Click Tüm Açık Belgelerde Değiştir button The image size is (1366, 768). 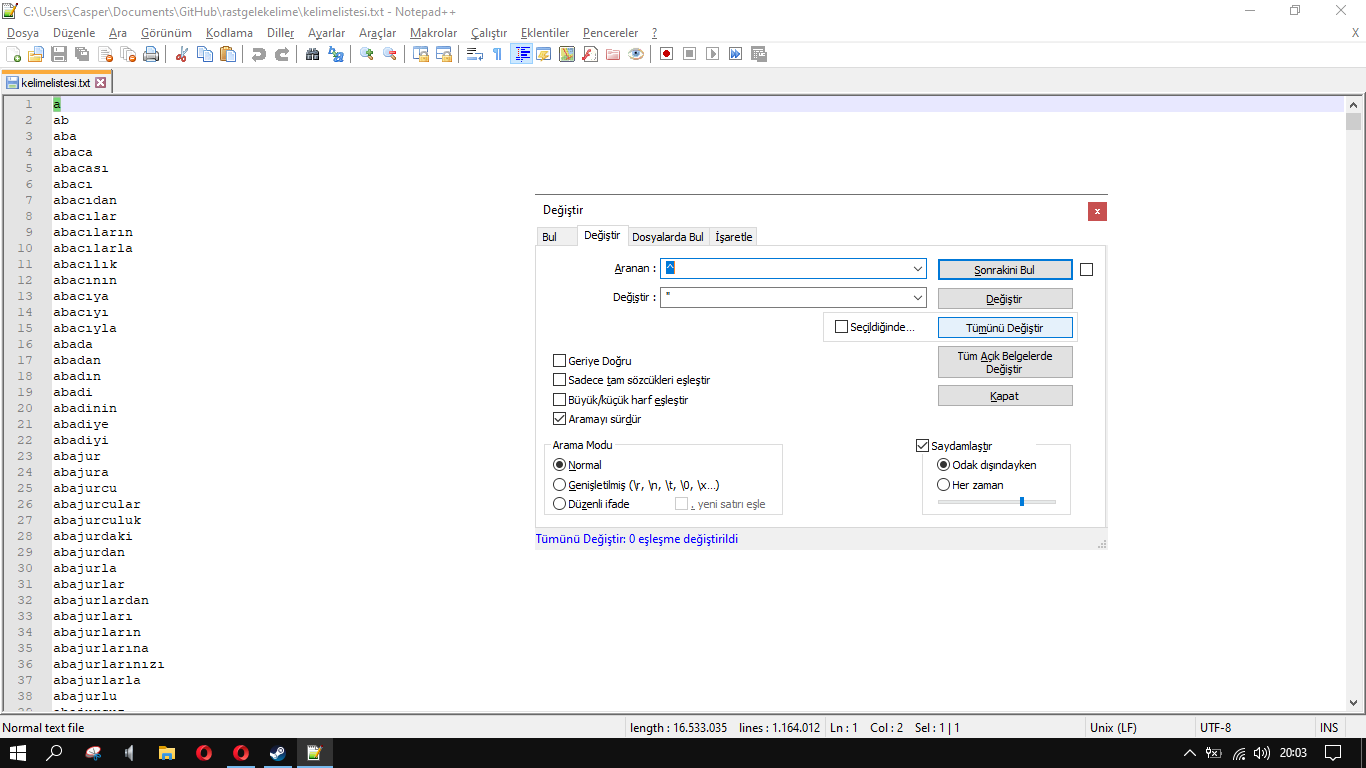click(1005, 362)
